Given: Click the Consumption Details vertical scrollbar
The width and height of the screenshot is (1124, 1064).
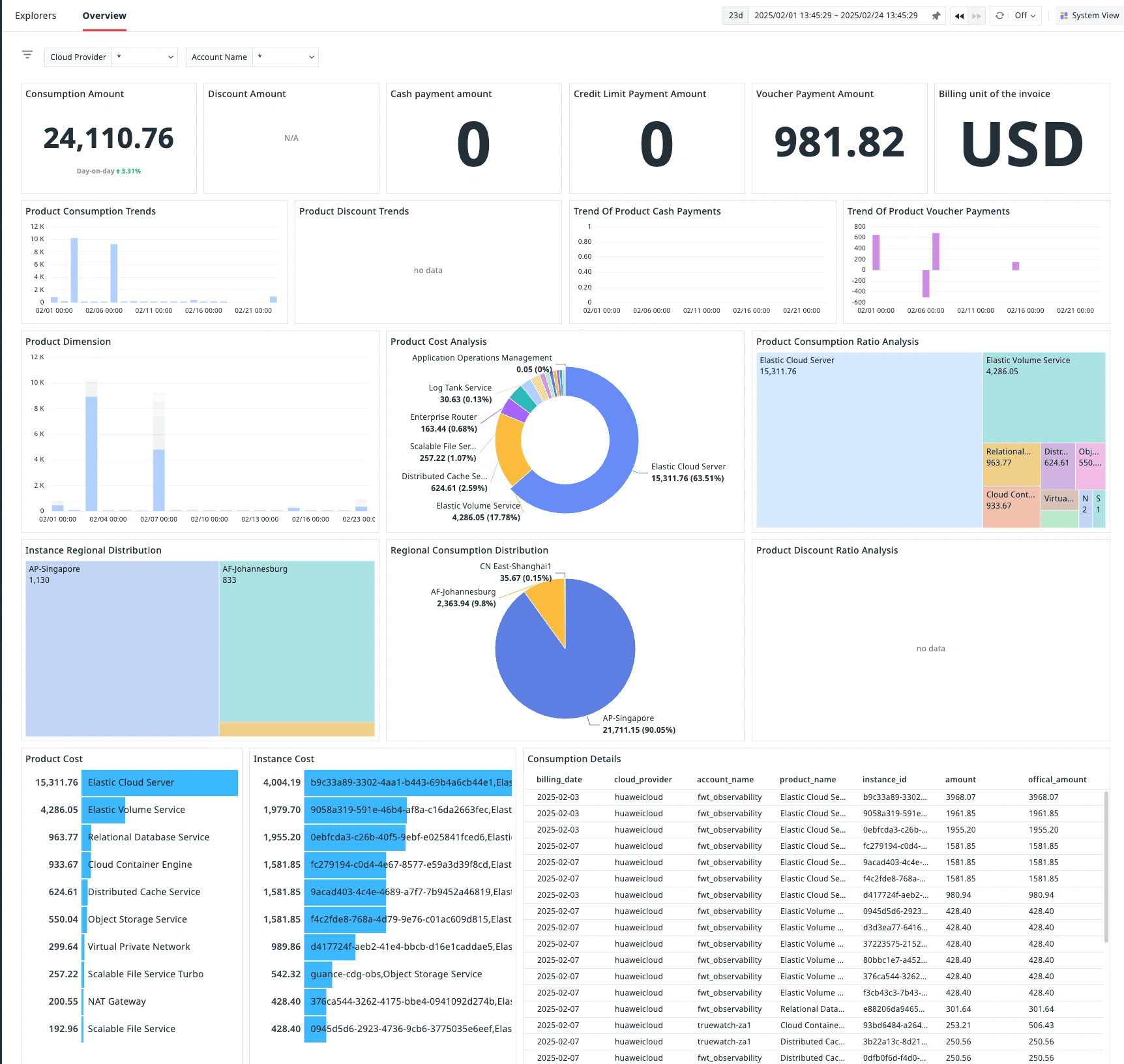Looking at the screenshot, I should tap(1106, 867).
